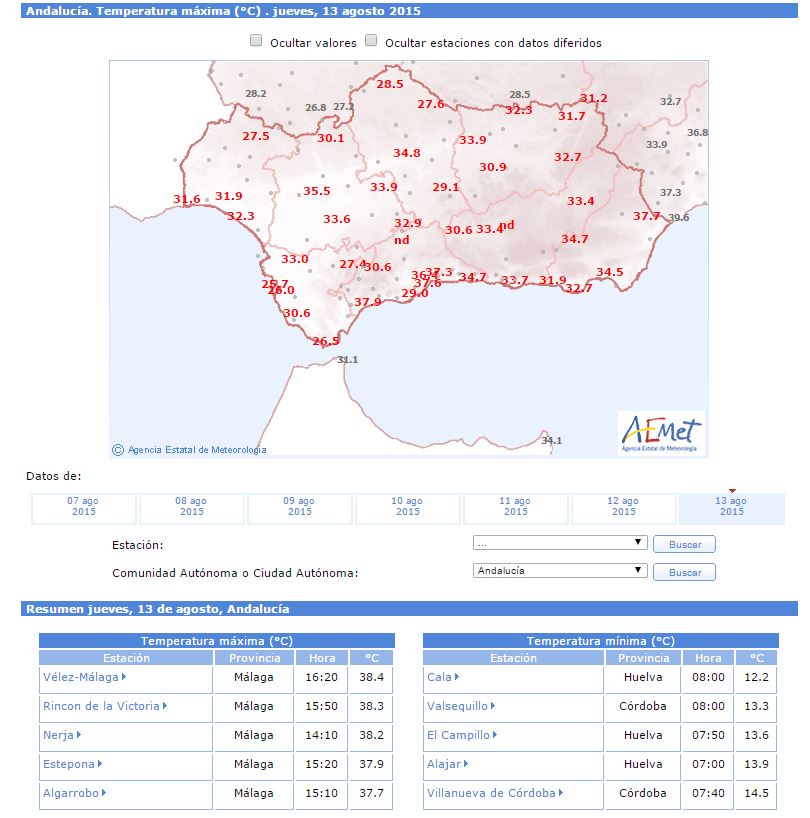This screenshot has width=810, height=818.
Task: Click the arrow icon beside Cala station
Action: click(457, 677)
